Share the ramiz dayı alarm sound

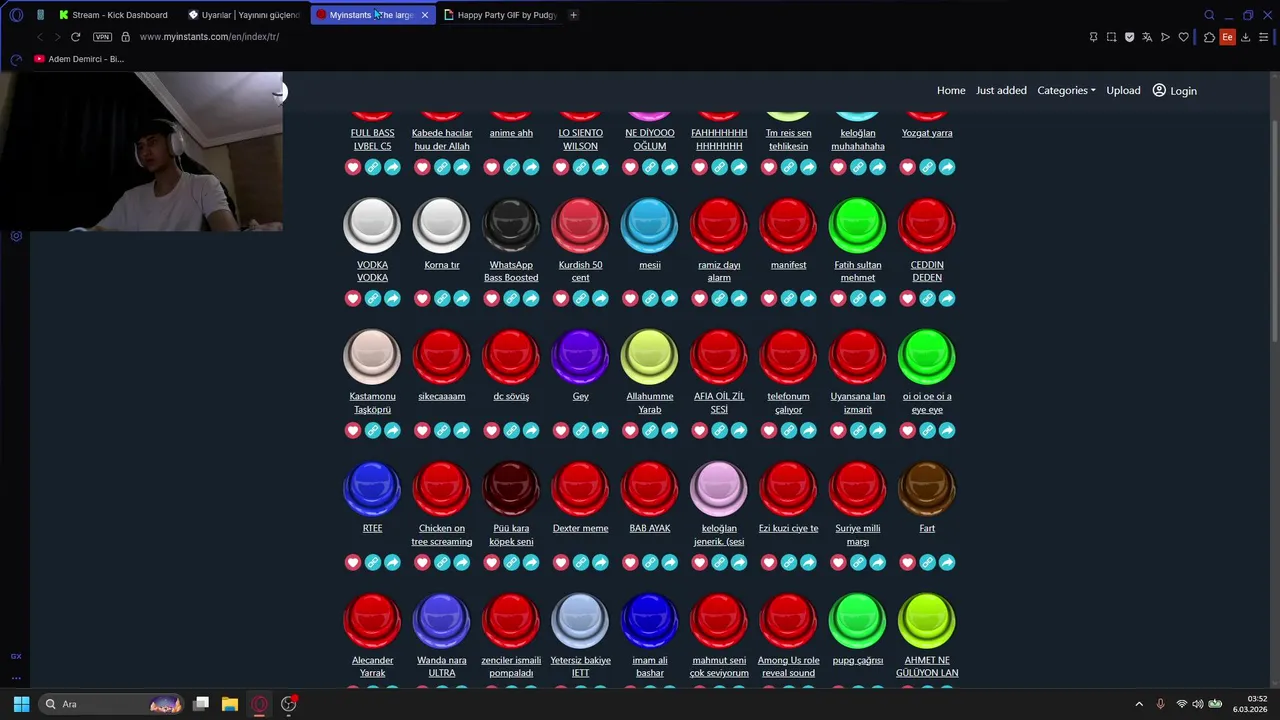click(739, 299)
